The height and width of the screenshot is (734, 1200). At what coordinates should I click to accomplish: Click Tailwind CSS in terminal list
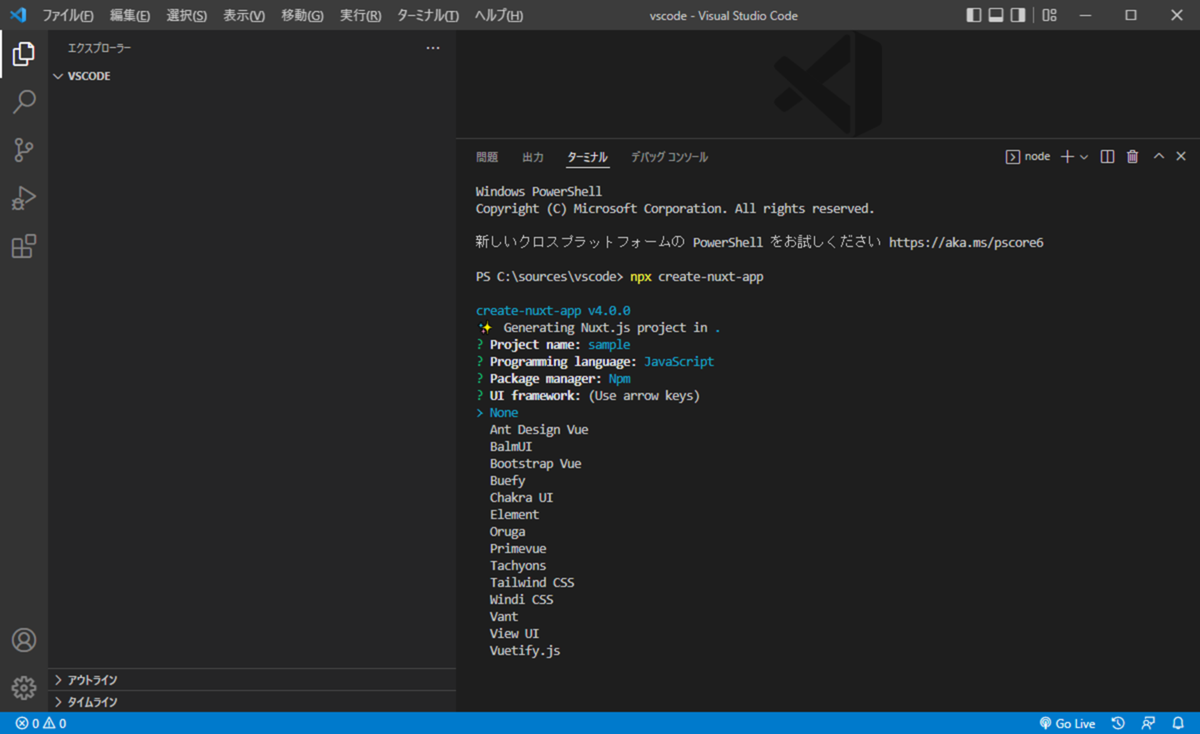(x=532, y=582)
